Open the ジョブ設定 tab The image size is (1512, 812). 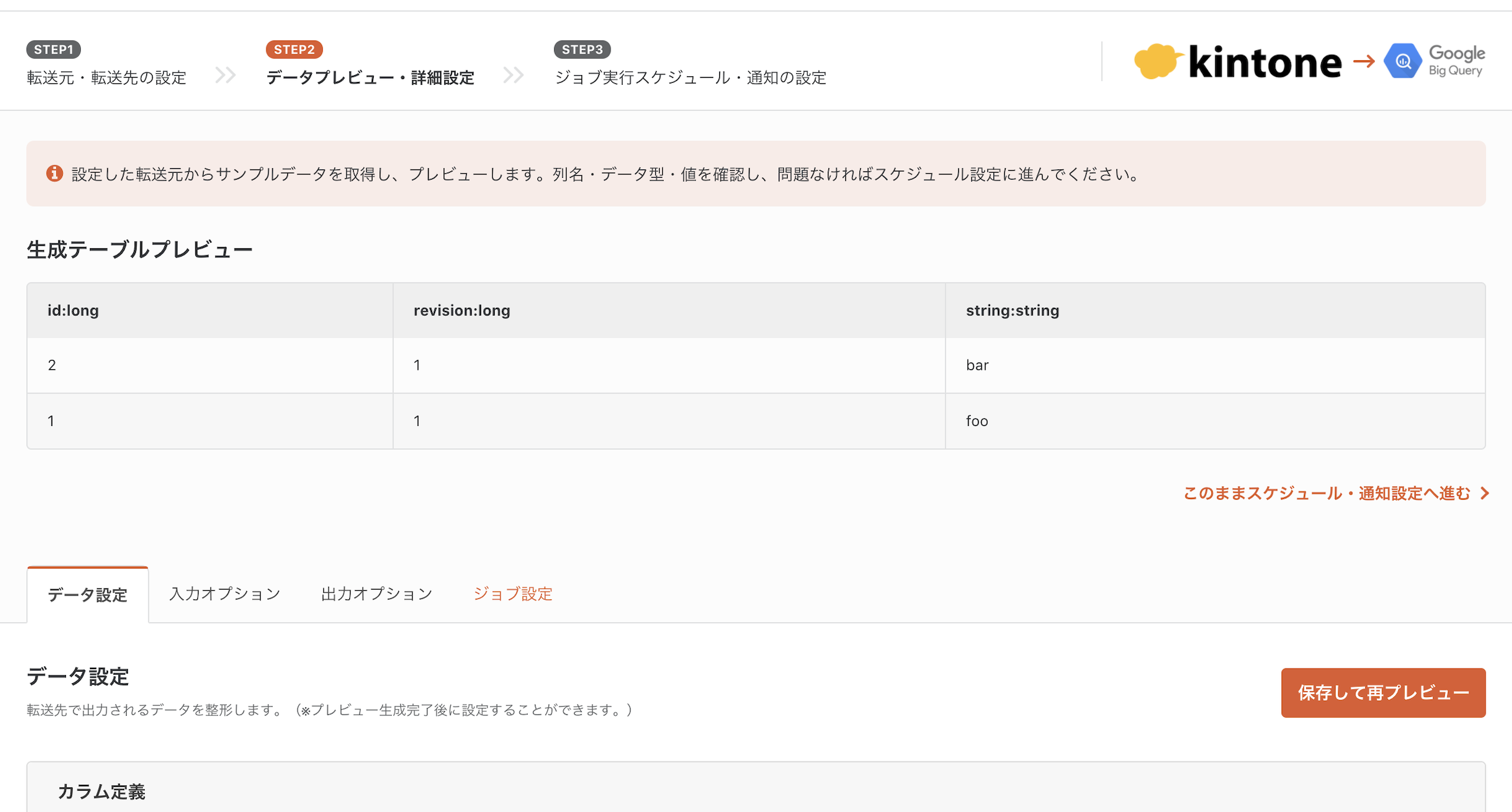pos(513,593)
